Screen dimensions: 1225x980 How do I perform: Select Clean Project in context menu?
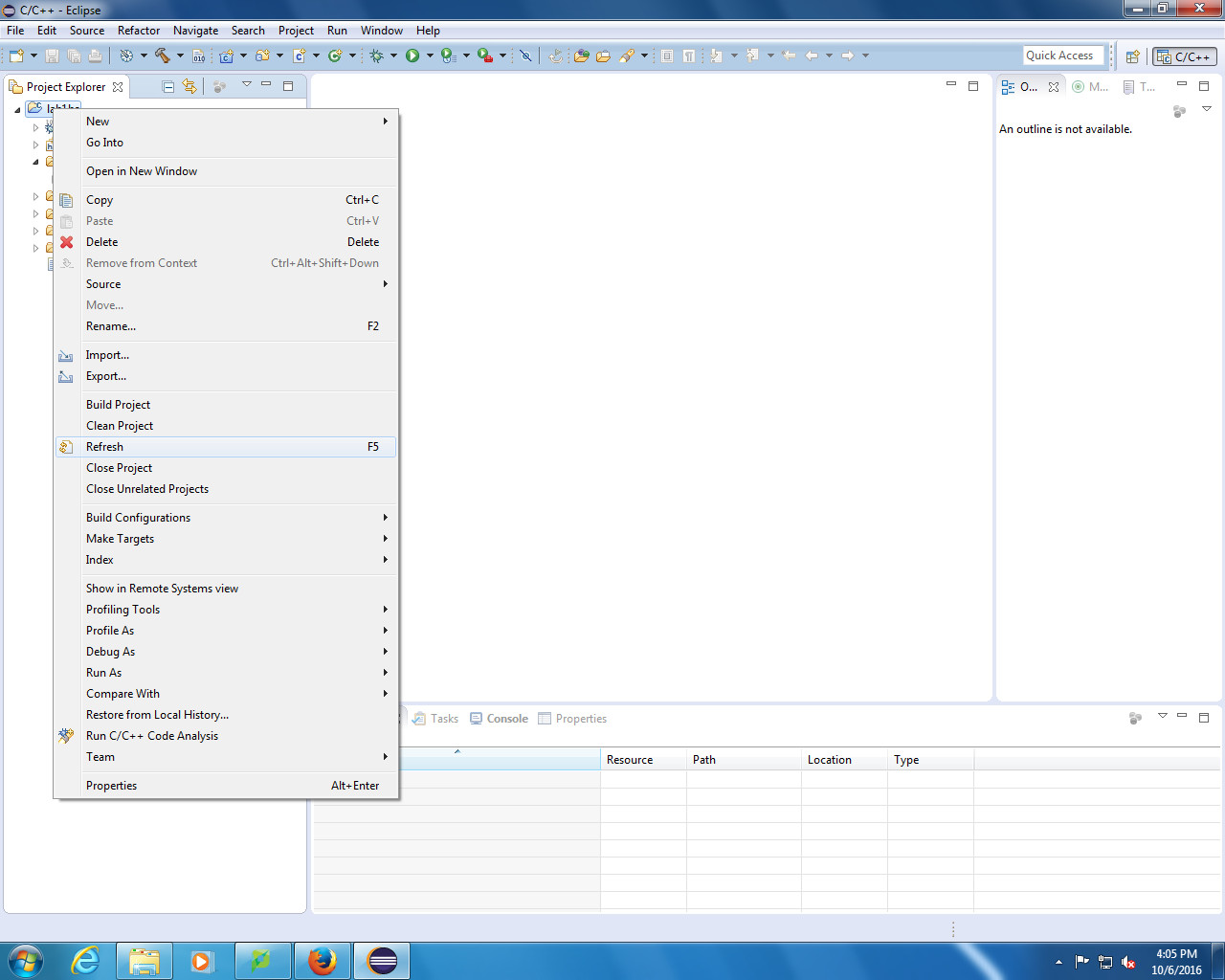coord(226,426)
